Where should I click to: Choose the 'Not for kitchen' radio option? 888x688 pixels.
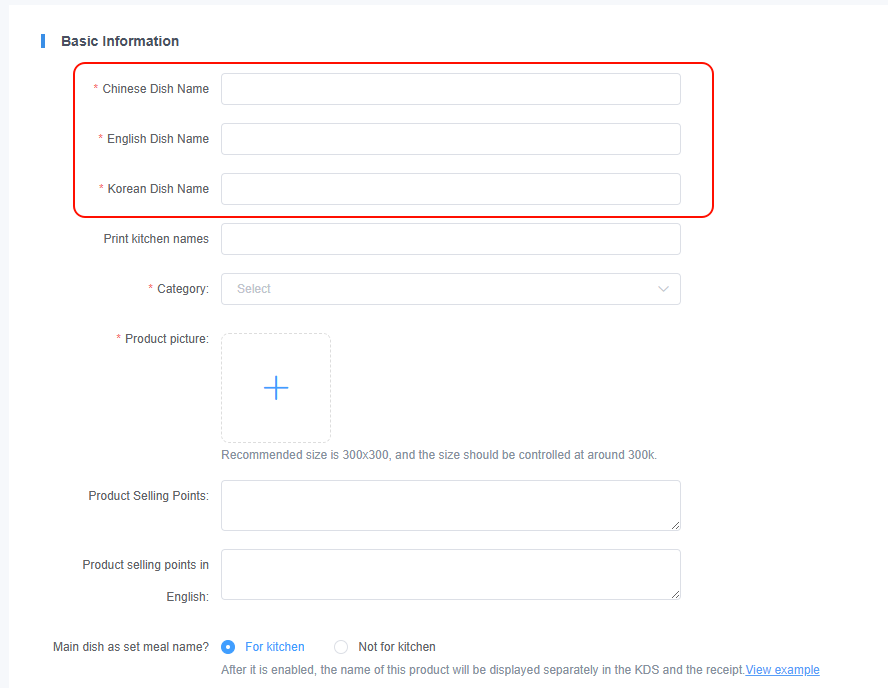coord(341,647)
